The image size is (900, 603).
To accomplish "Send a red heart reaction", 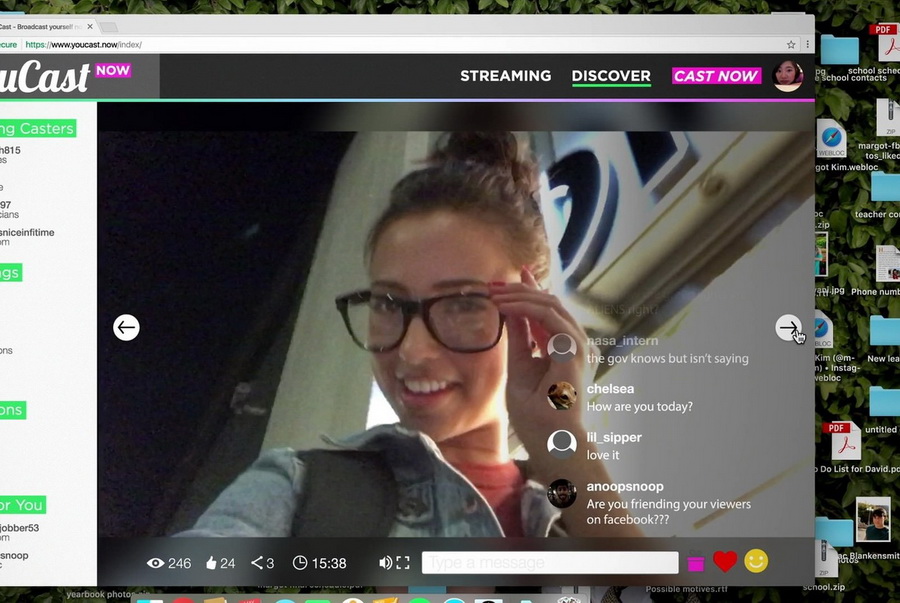I will (x=725, y=562).
